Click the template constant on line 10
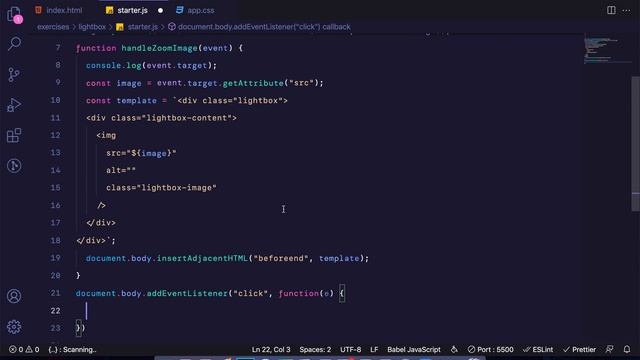 coord(136,100)
